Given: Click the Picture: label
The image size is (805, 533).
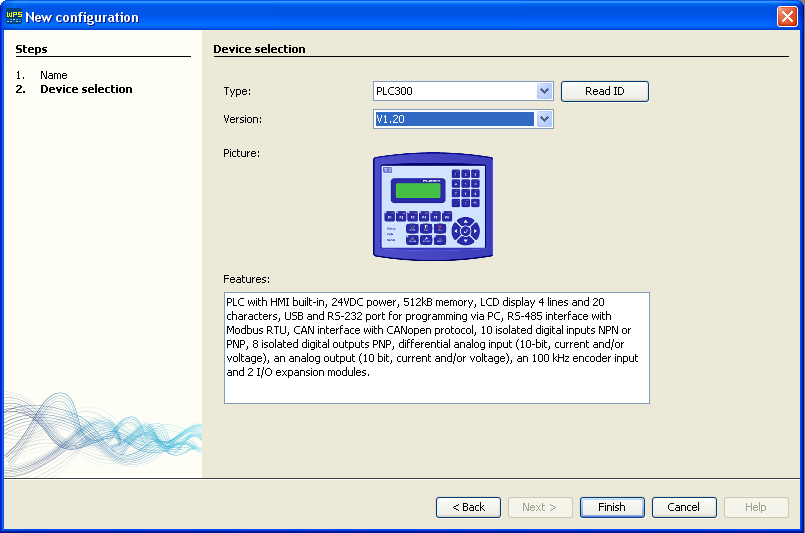Looking at the screenshot, I should [x=241, y=153].
